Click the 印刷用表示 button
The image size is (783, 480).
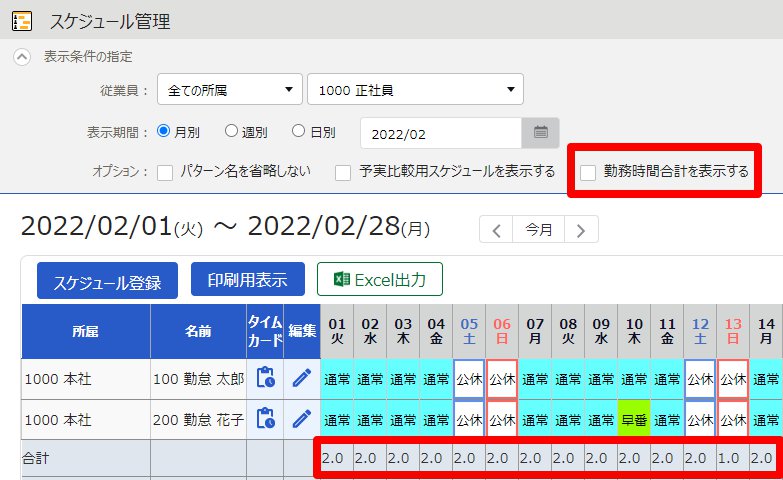248,279
